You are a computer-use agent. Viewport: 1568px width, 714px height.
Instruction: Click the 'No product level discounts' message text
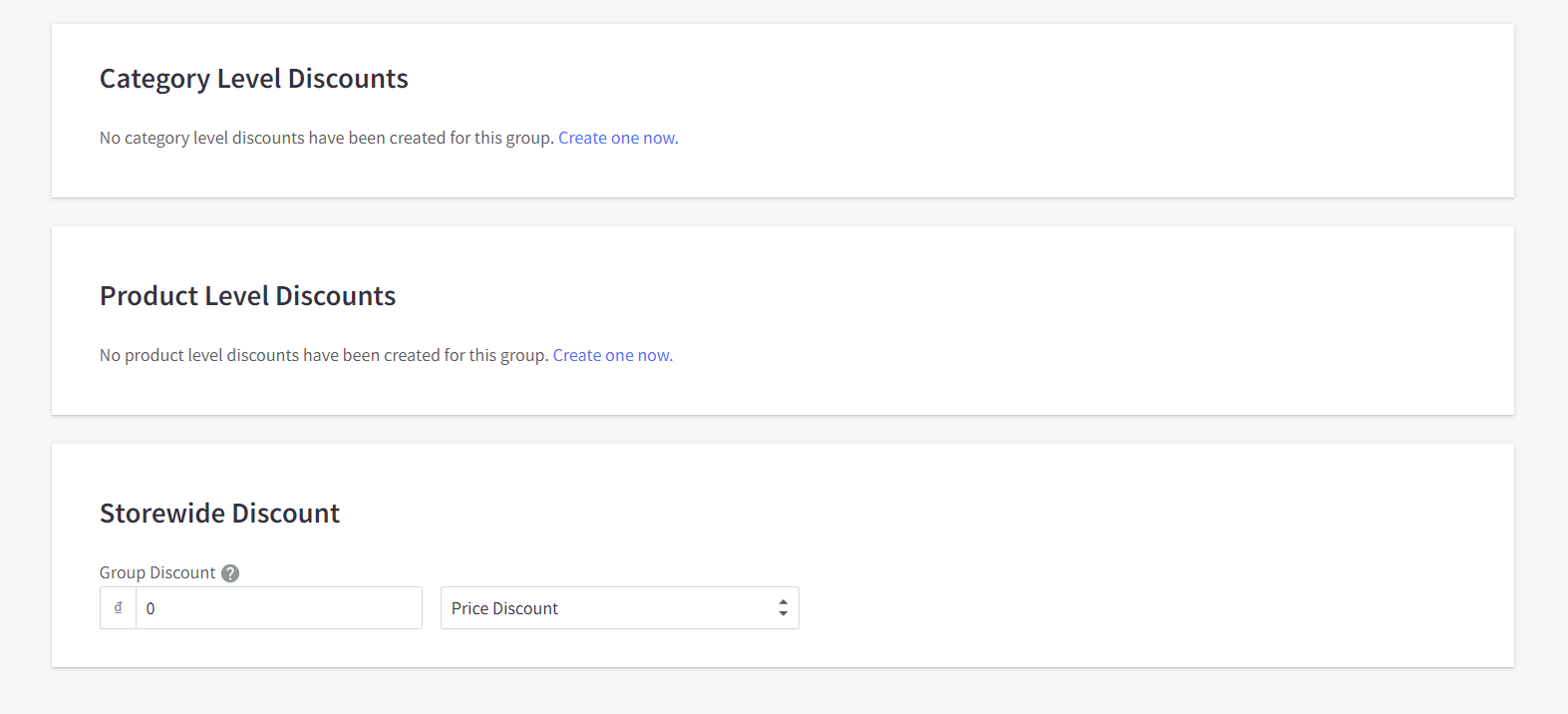(323, 356)
